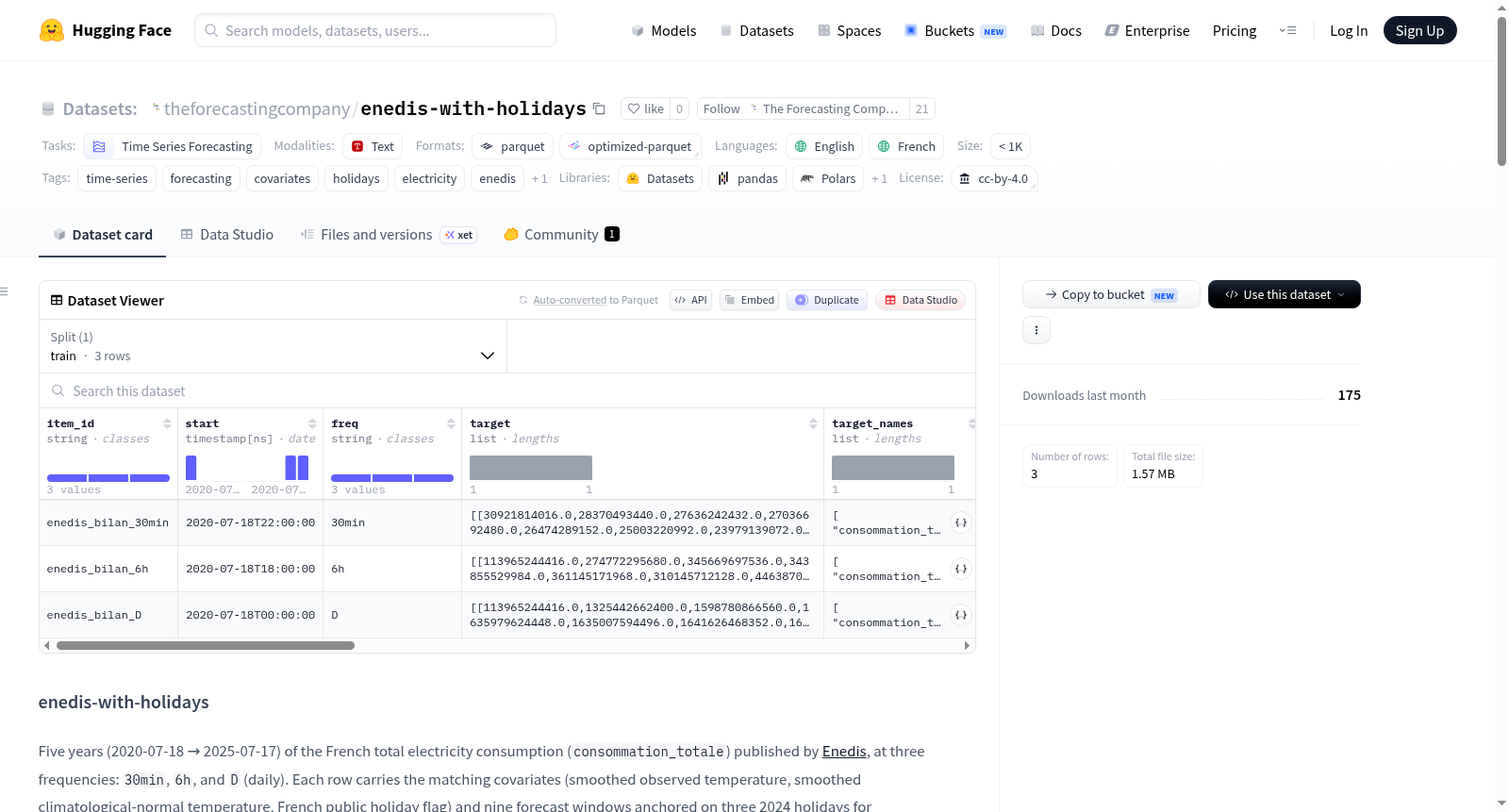Click the covariates tag
The width and height of the screenshot is (1509, 812).
[x=282, y=178]
